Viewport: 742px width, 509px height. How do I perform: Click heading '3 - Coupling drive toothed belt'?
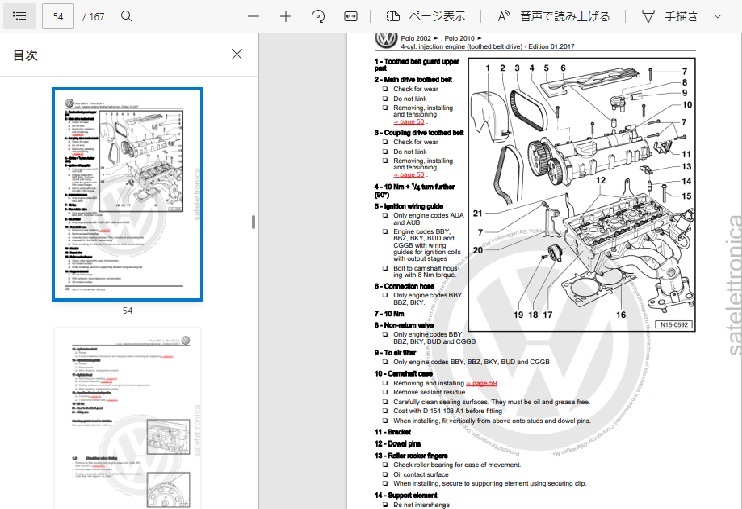tap(419, 132)
